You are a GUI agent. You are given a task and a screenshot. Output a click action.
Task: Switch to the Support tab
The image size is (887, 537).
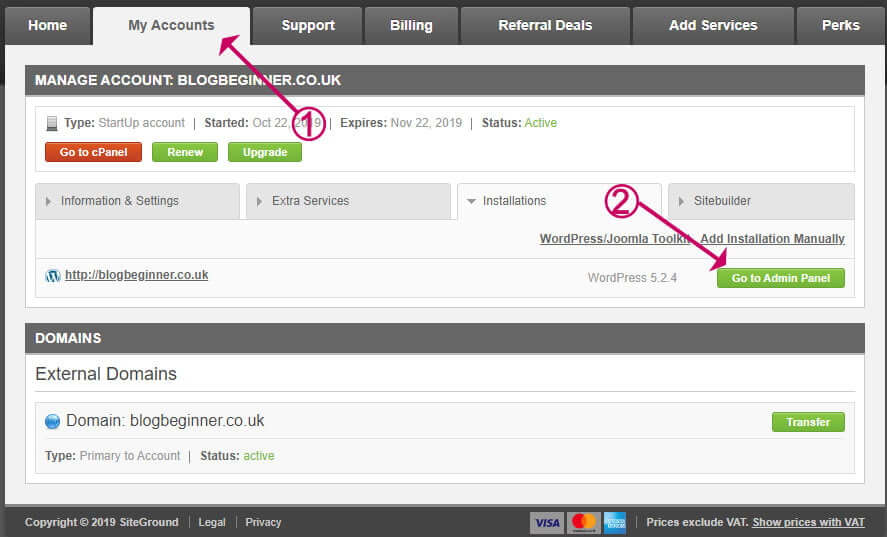pos(308,25)
